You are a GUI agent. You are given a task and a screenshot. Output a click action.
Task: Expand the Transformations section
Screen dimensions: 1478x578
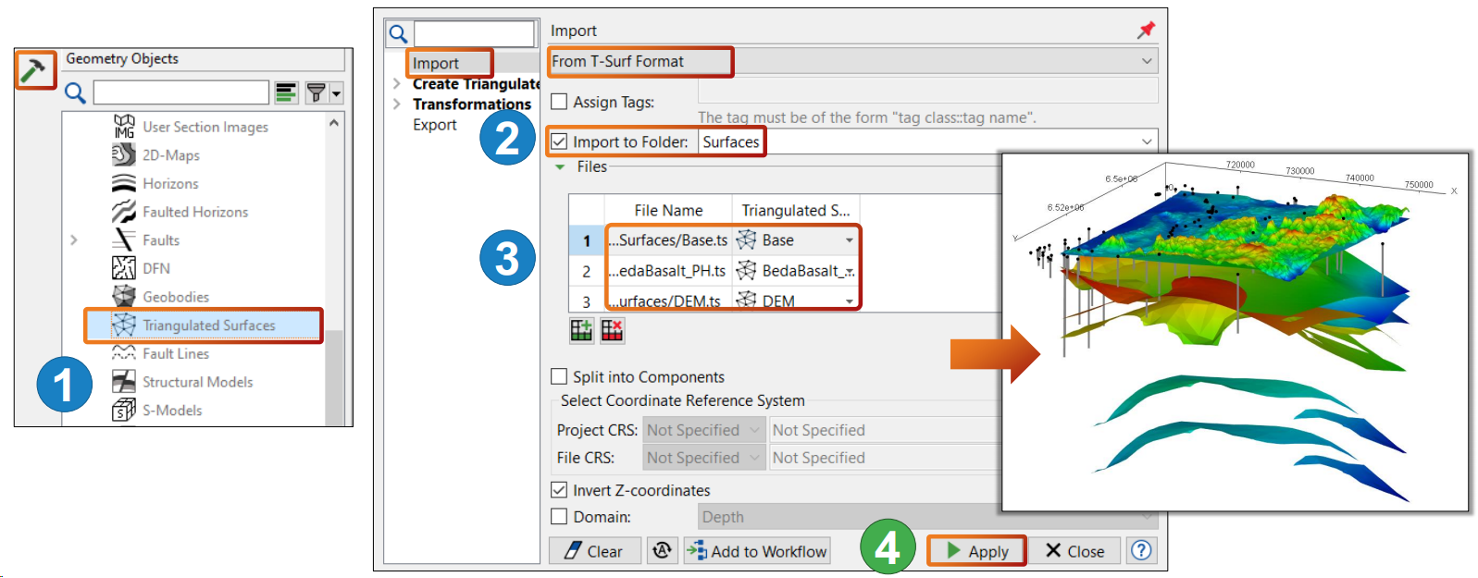point(397,104)
